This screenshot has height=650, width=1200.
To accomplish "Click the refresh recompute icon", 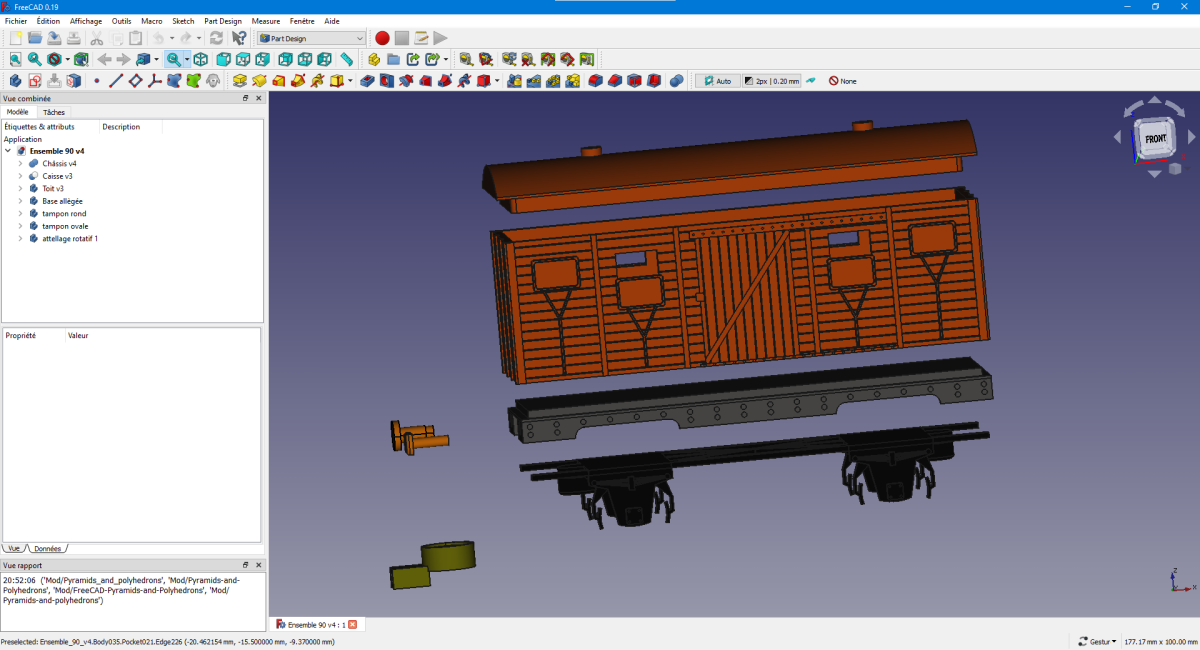I will (x=216, y=38).
